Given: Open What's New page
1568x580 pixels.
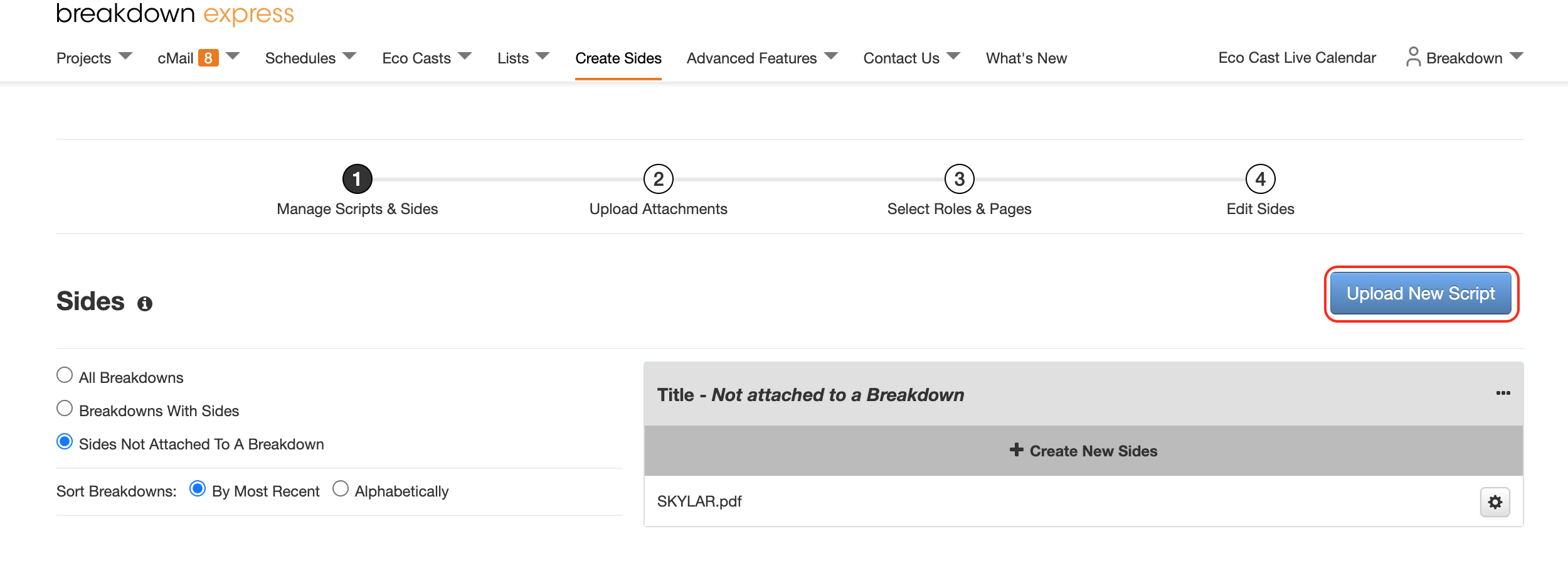Looking at the screenshot, I should [1026, 58].
